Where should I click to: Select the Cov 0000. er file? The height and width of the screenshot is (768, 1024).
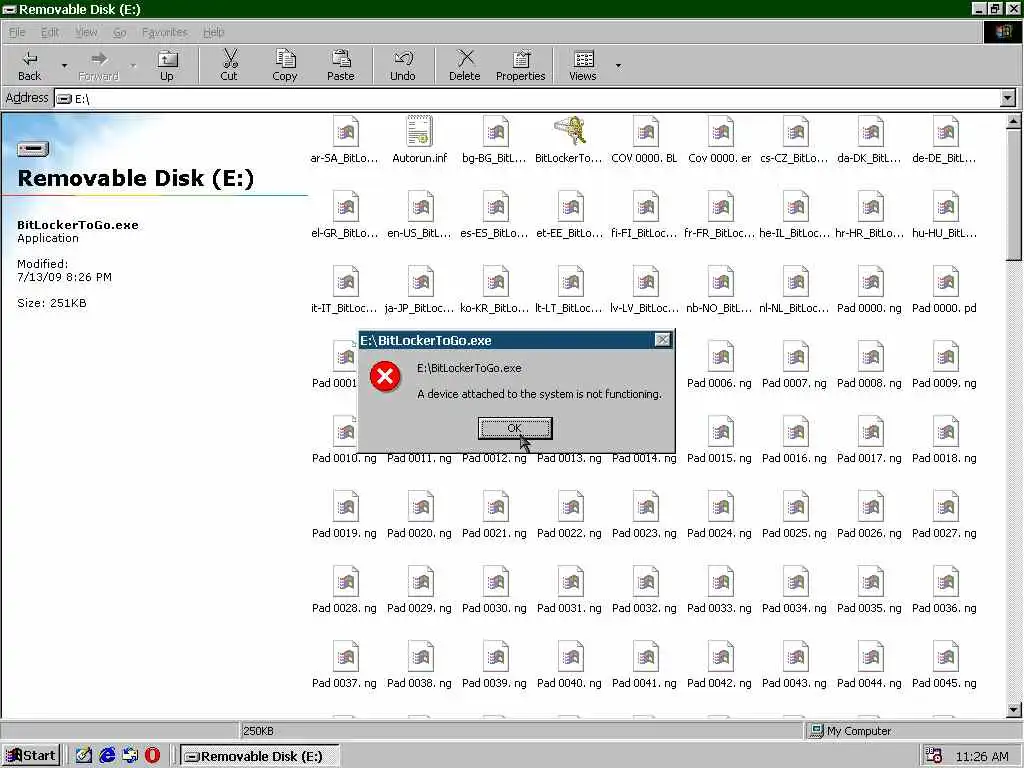(720, 139)
